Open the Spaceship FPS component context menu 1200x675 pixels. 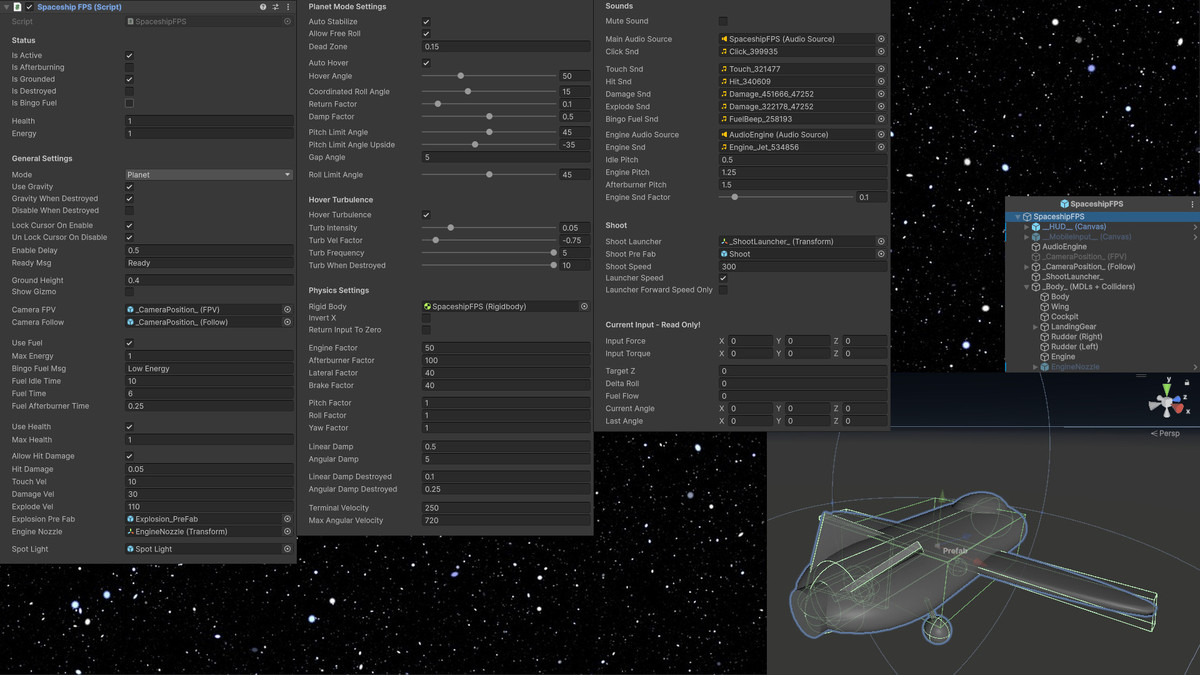(x=288, y=7)
